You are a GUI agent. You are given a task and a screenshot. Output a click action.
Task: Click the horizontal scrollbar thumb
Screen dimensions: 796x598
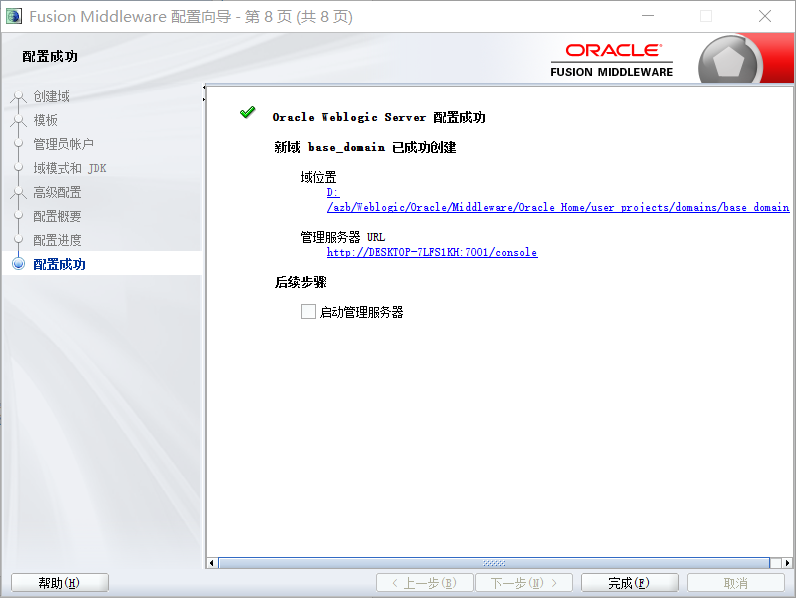coord(494,563)
